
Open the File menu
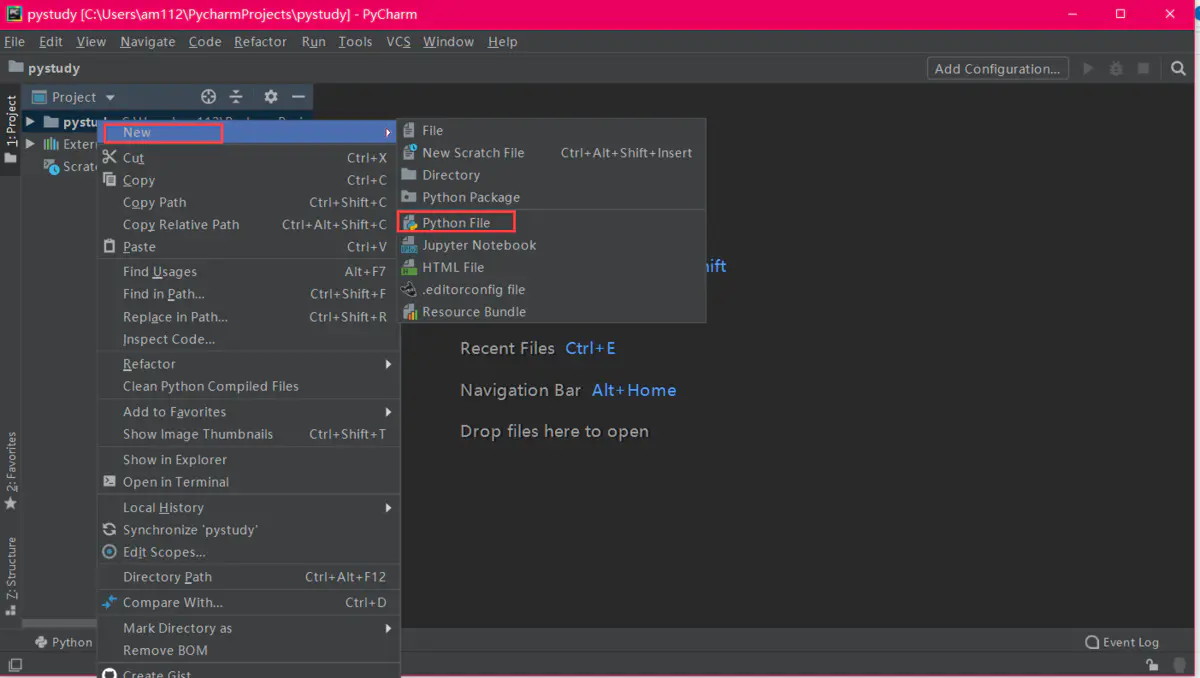click(x=15, y=41)
